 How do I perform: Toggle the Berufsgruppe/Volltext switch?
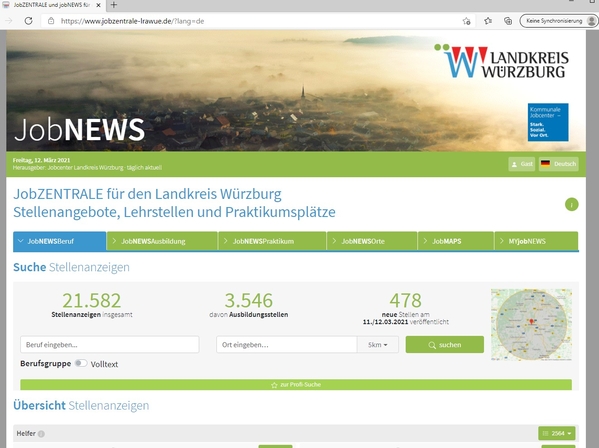(81, 363)
